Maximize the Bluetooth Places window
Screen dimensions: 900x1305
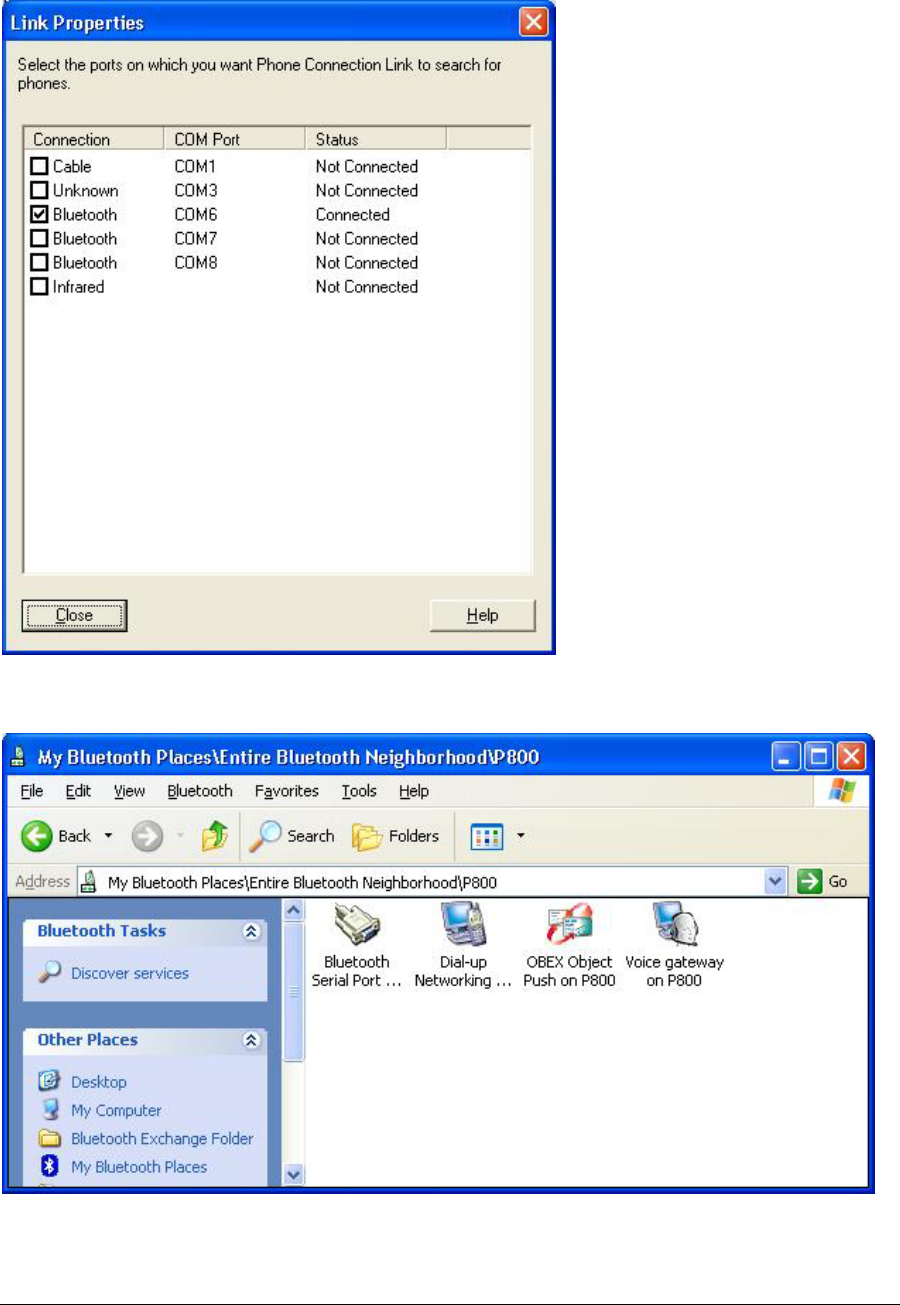pyautogui.click(x=817, y=756)
